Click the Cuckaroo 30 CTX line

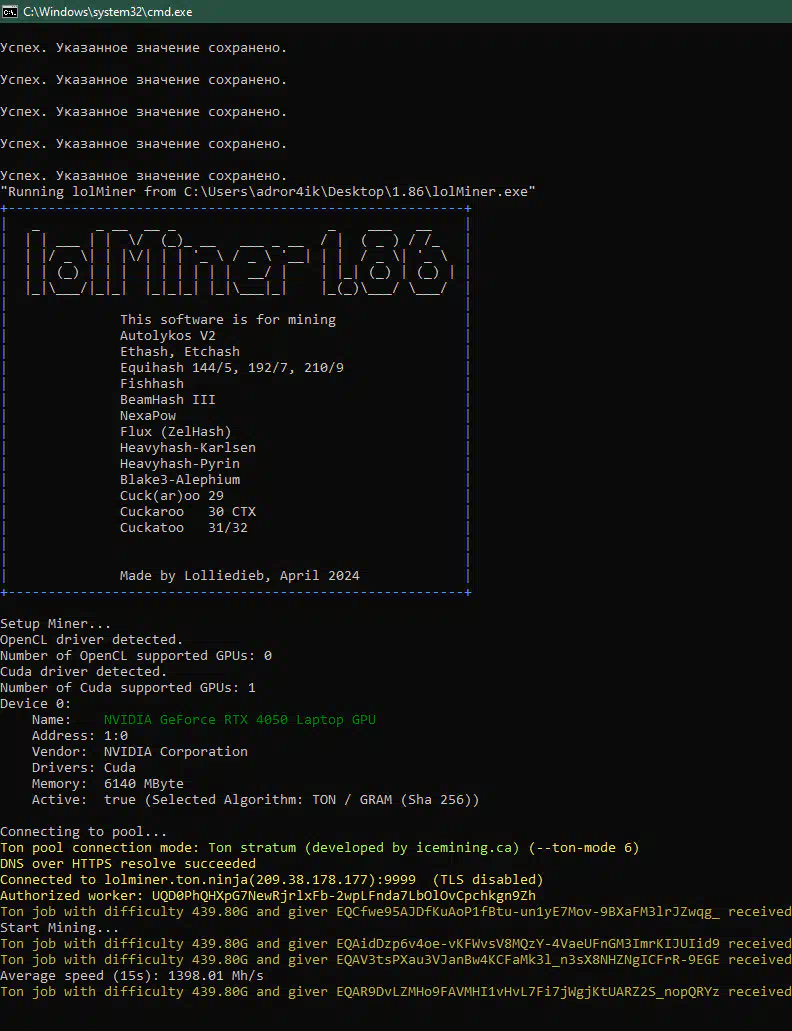(188, 512)
